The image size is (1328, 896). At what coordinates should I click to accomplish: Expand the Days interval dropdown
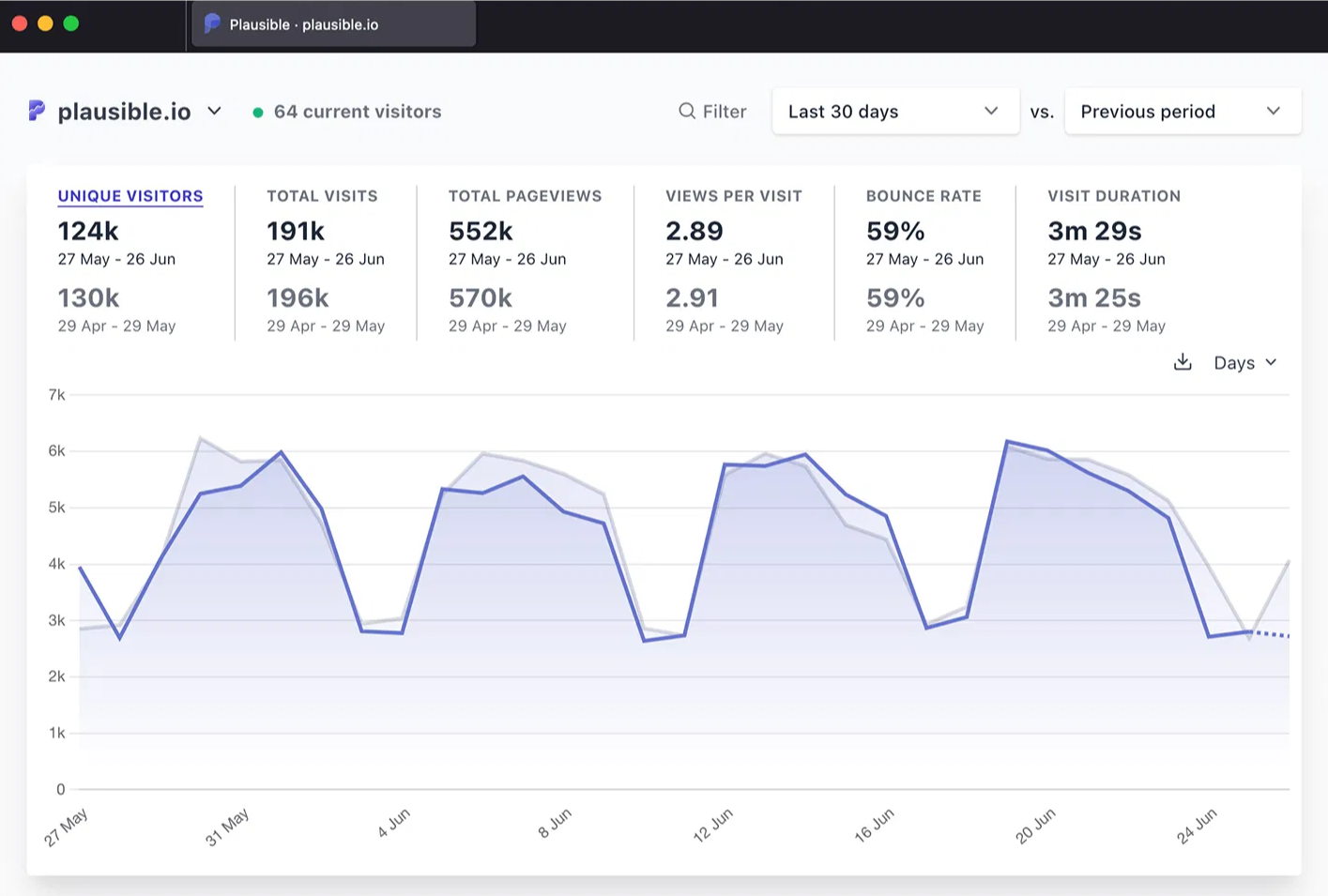pyautogui.click(x=1244, y=363)
